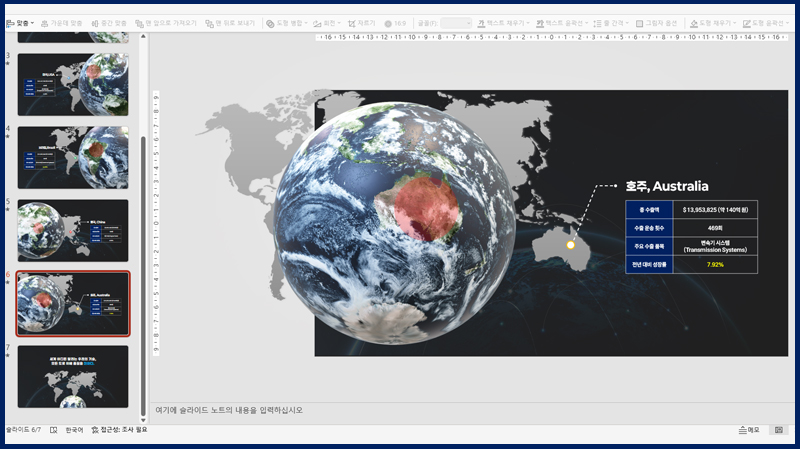
Task: Click the $13,953,825 export value cell
Action: pos(715,210)
